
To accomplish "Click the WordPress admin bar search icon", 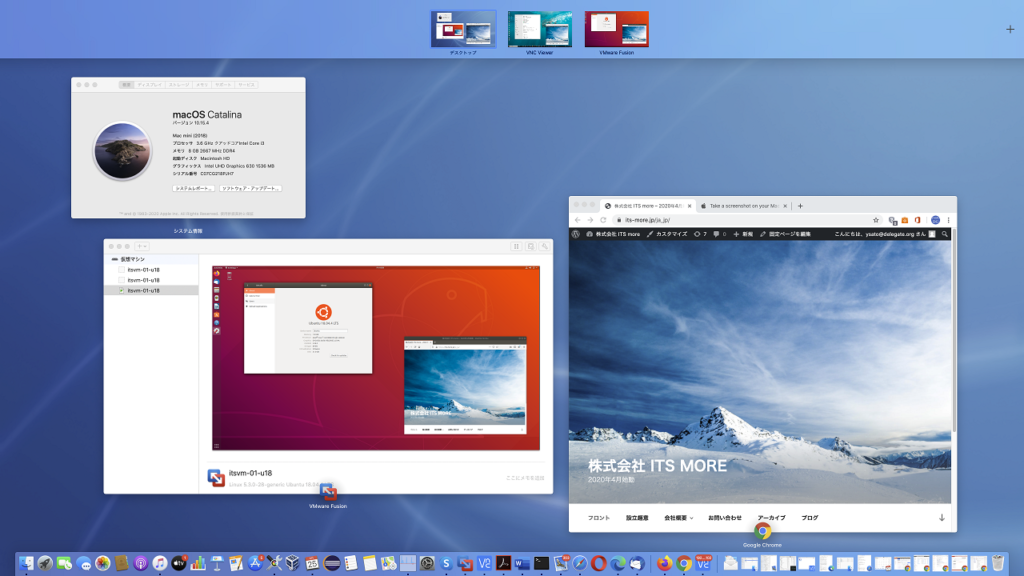I will coord(946,234).
